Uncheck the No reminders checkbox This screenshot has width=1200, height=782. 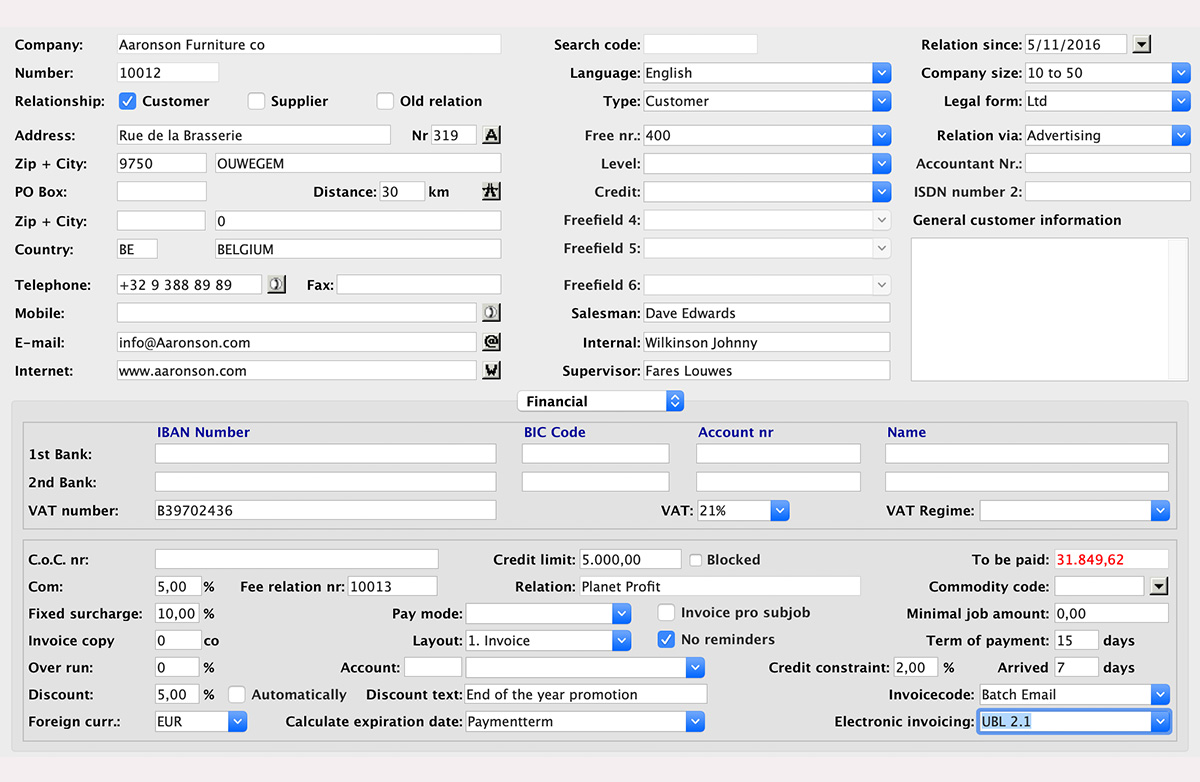coord(666,639)
